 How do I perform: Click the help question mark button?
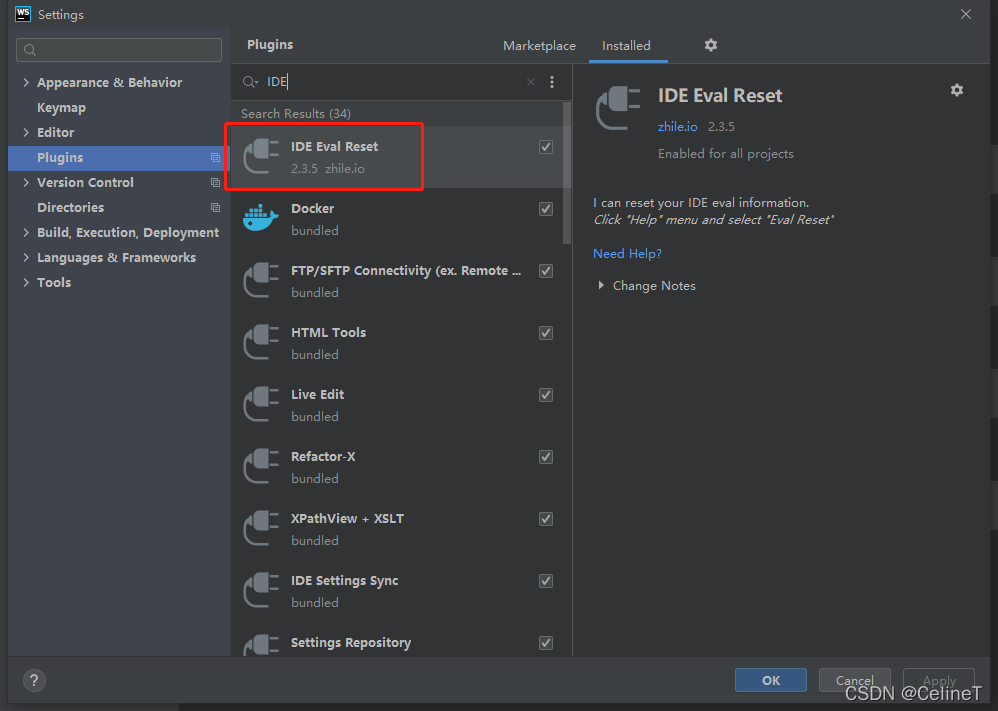click(34, 680)
